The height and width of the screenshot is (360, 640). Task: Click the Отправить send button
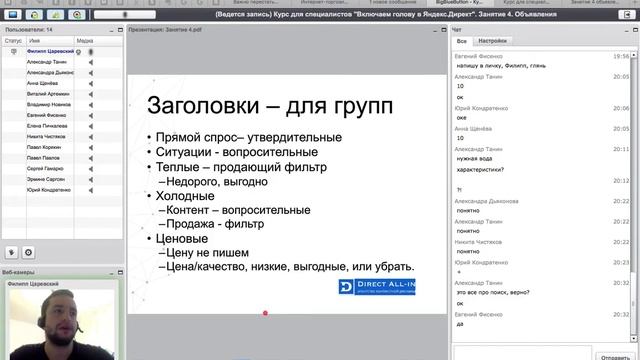(616, 356)
